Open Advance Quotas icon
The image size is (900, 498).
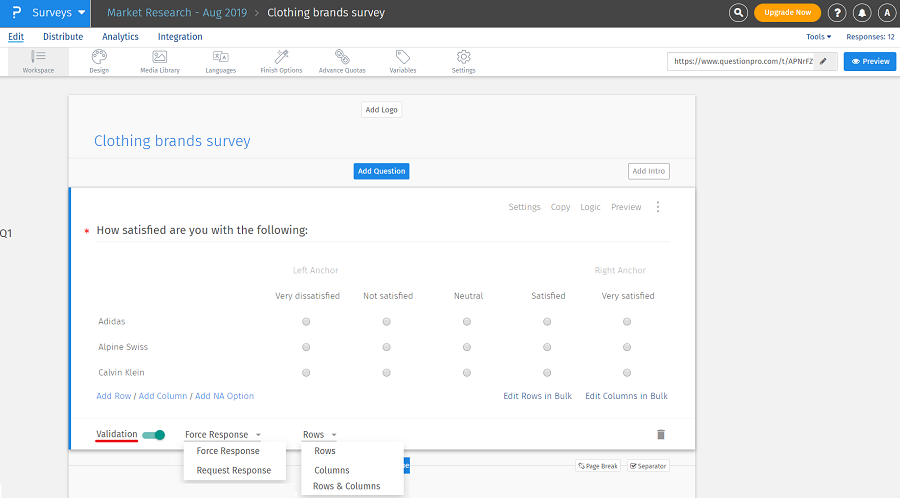pyautogui.click(x=342, y=58)
